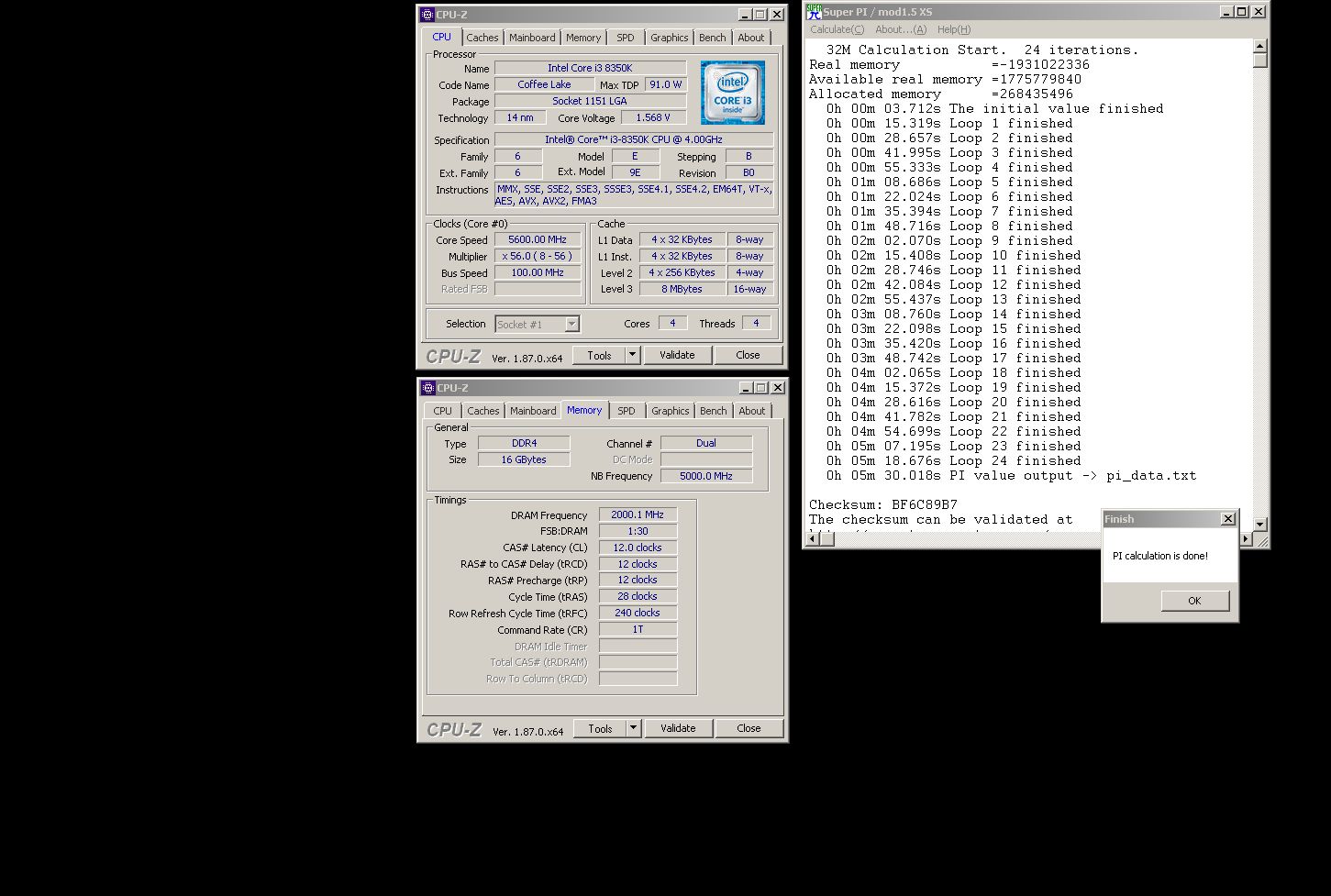This screenshot has height=896, width=1331.
Task: Click the Core Speed 5600.00 MHz value
Action: coord(538,239)
